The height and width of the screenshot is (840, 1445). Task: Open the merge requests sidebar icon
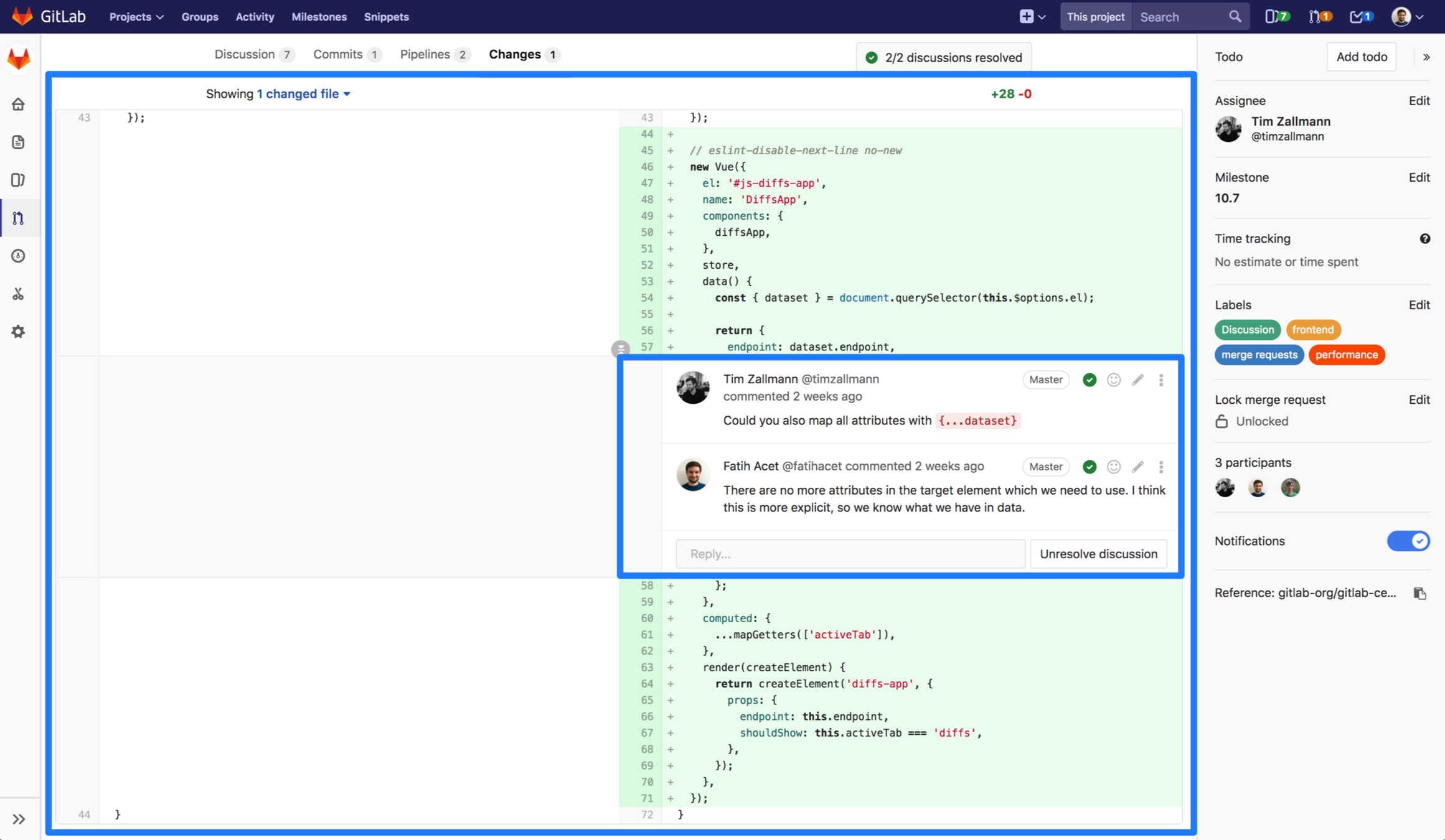pyautogui.click(x=18, y=218)
